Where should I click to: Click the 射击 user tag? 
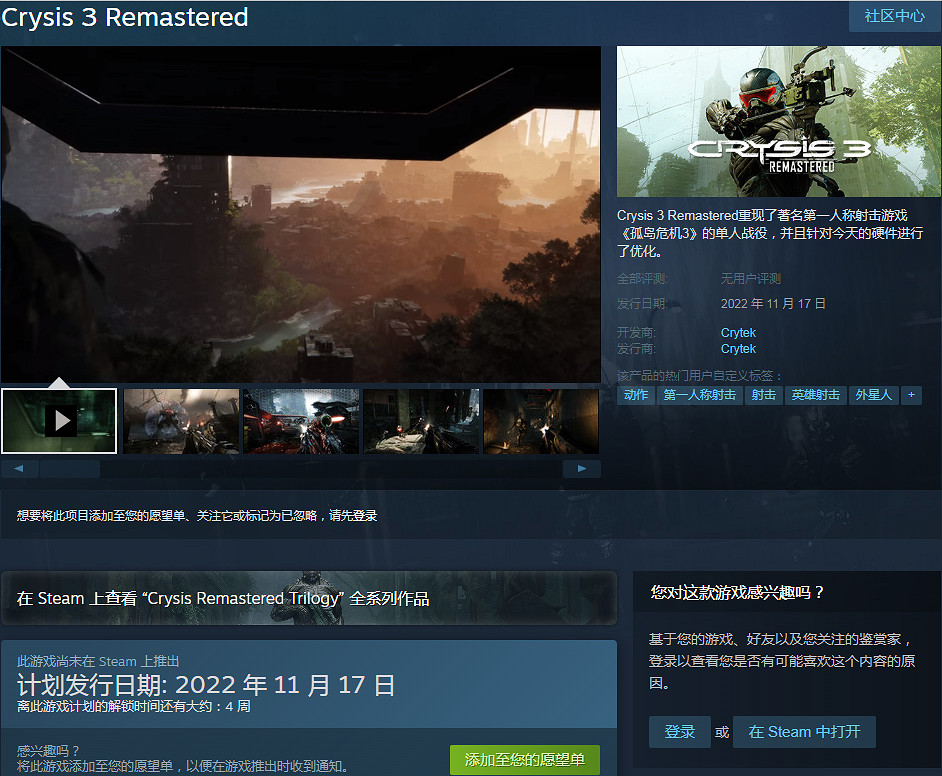pos(763,395)
